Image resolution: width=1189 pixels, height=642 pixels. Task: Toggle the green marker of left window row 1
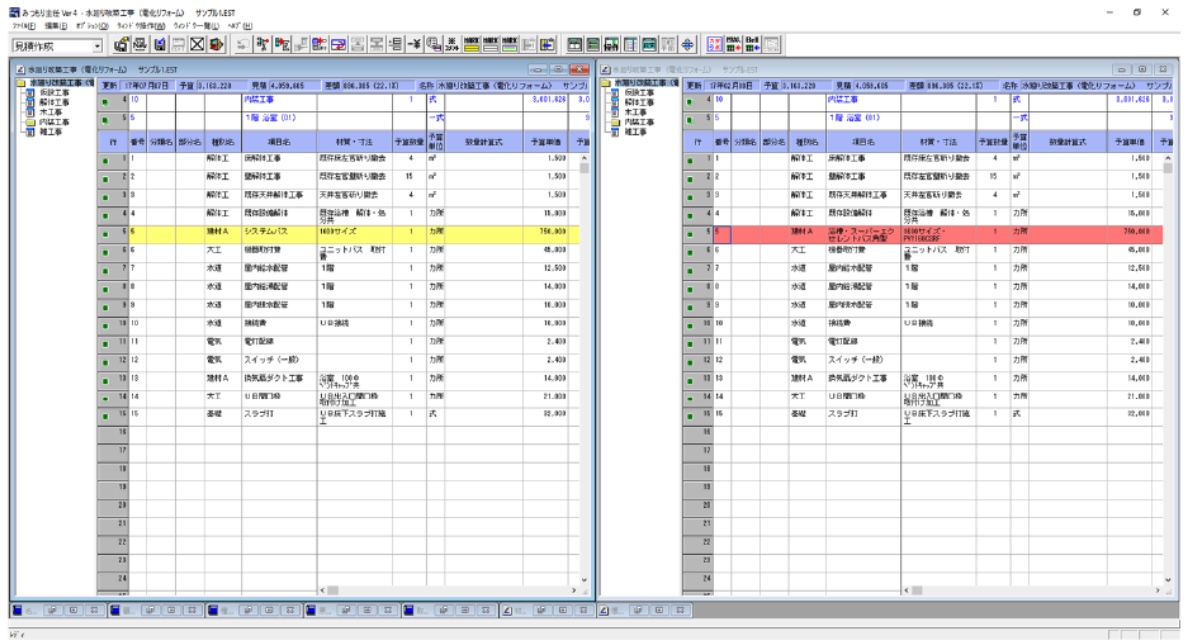(x=105, y=161)
